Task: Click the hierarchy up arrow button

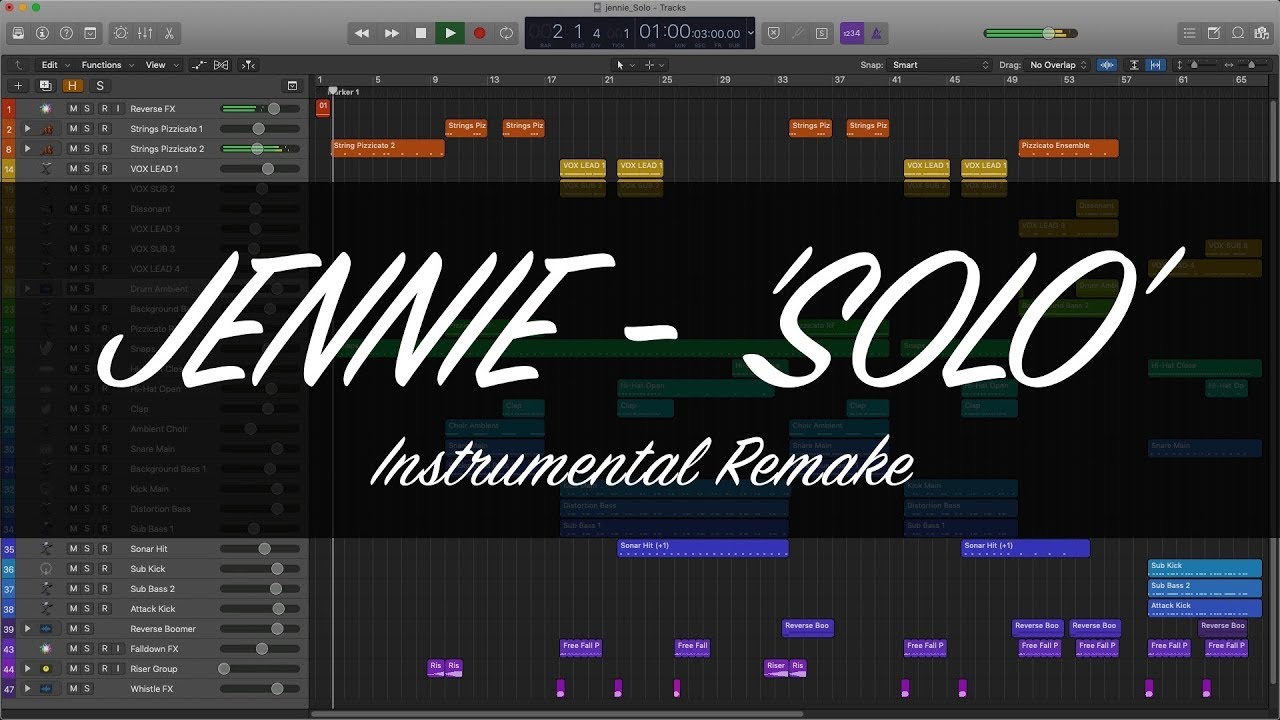Action: pos(18,65)
